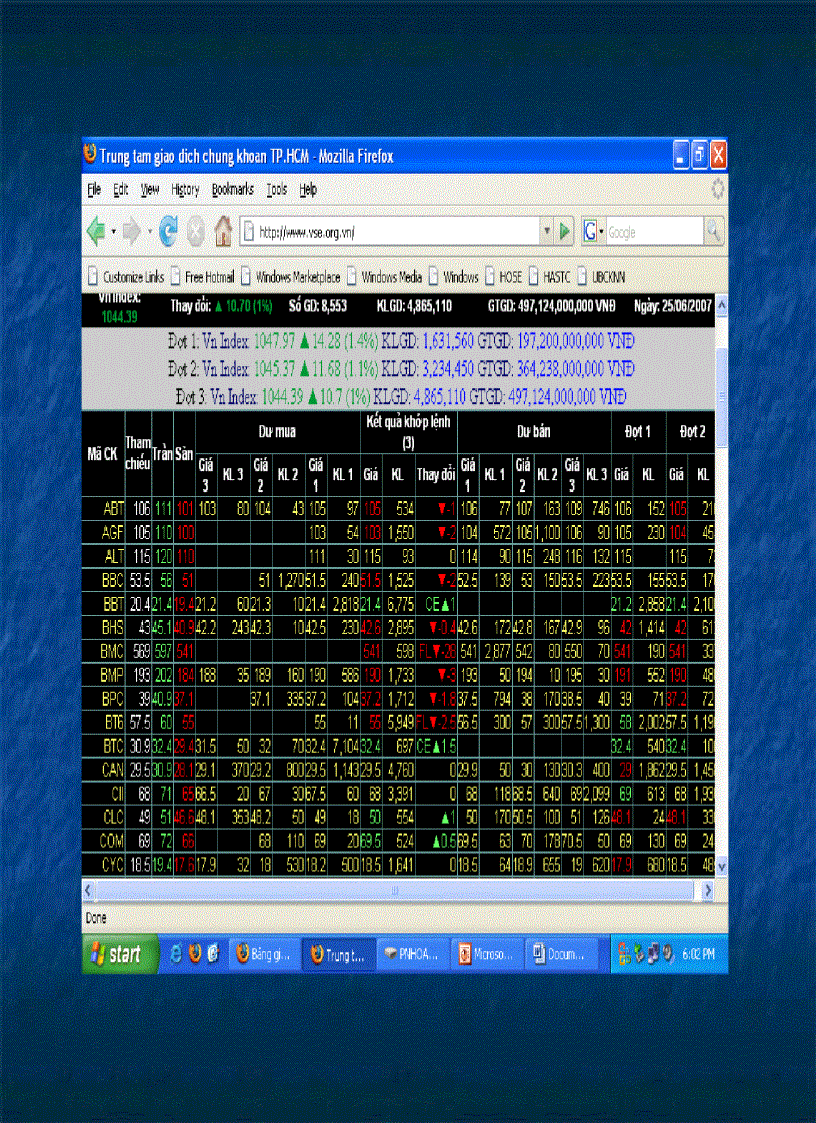This screenshot has height=1123, width=816.
Task: Expand the Back button history dropdown arrow
Action: coord(114,232)
